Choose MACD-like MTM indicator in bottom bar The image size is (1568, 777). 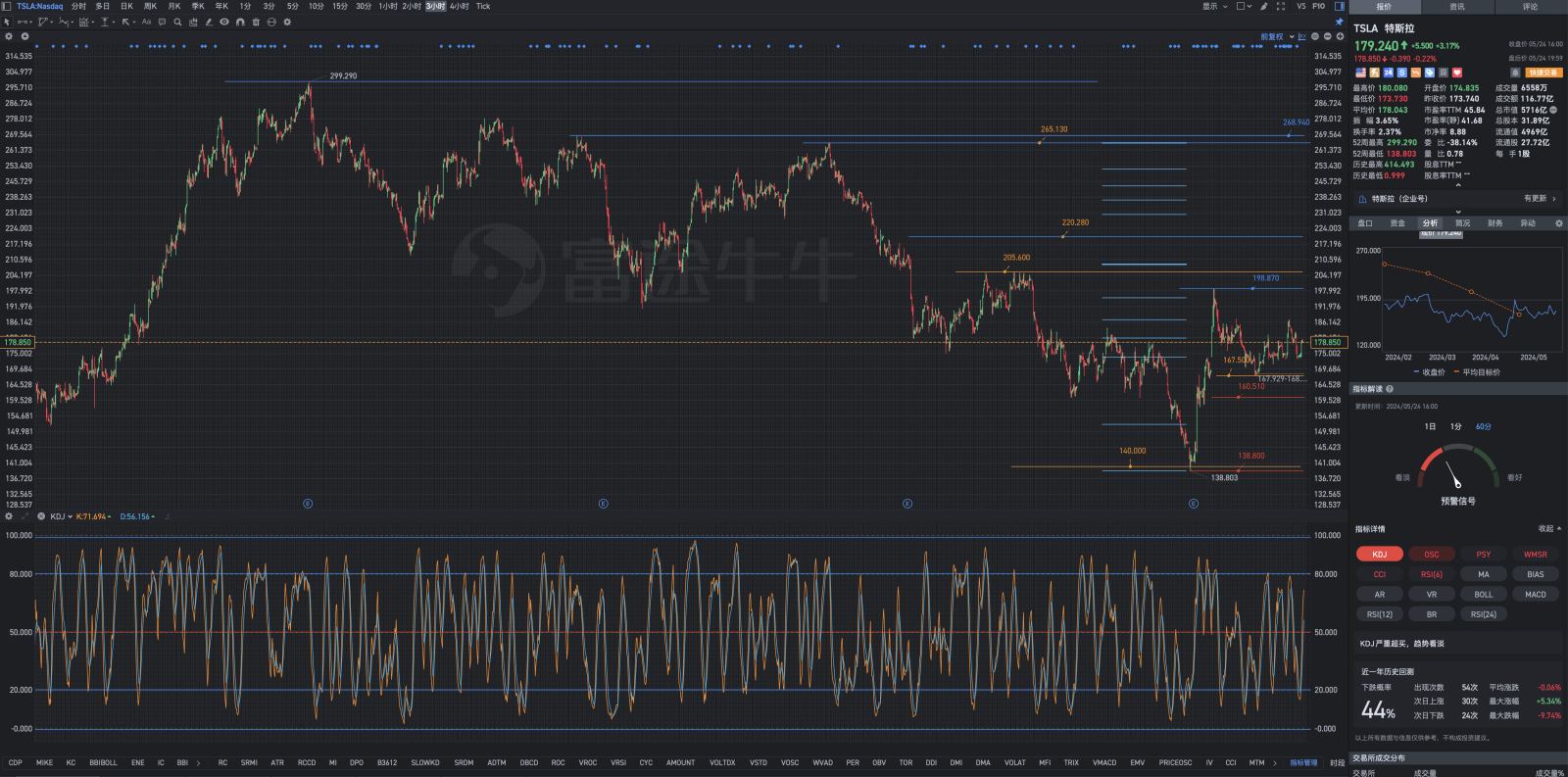pyautogui.click(x=1256, y=762)
